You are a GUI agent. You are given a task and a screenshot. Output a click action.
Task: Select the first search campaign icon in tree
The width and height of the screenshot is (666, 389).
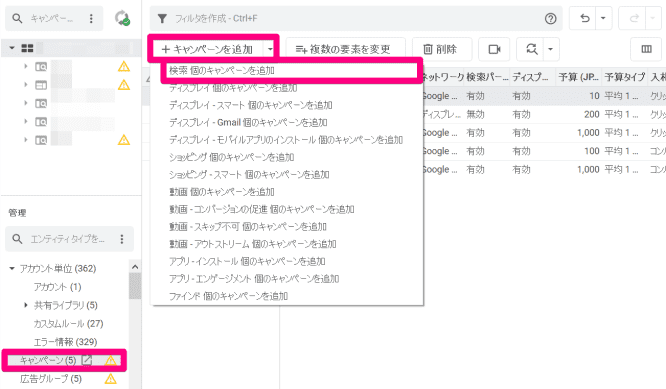pyautogui.click(x=41, y=67)
